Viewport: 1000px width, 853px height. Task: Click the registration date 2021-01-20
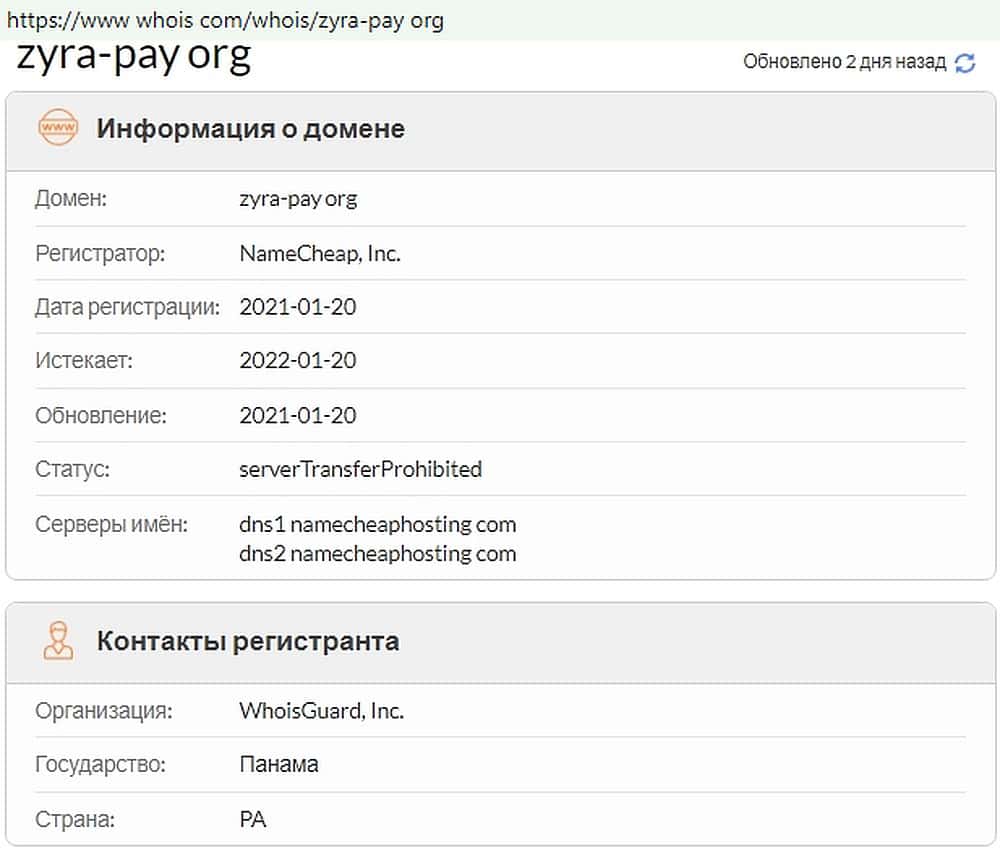(x=298, y=307)
